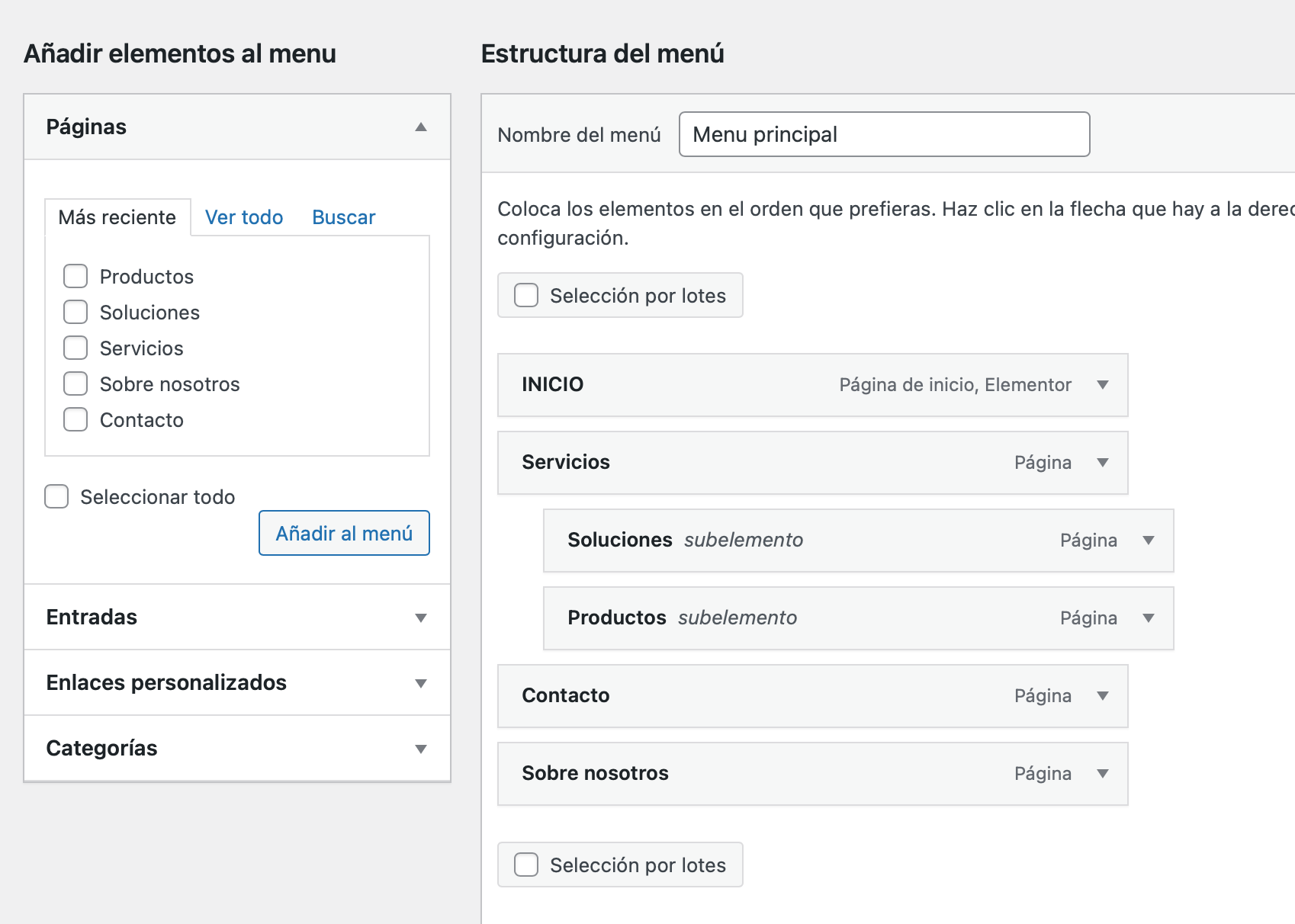Open Sobre nosotros menu item arrow
Viewport: 1295px width, 924px height.
click(x=1102, y=774)
